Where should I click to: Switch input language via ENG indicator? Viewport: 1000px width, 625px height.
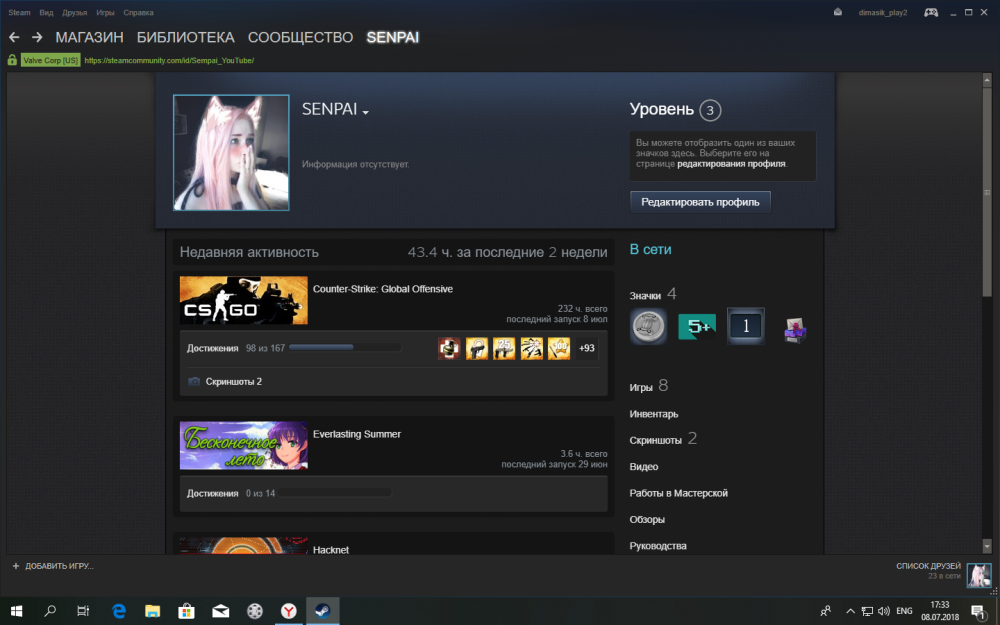904,611
